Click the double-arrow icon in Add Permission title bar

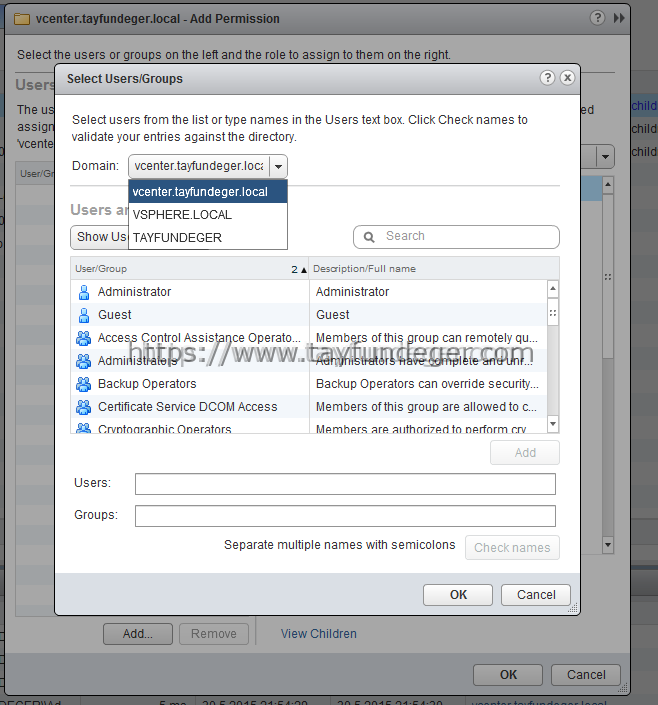(619, 18)
